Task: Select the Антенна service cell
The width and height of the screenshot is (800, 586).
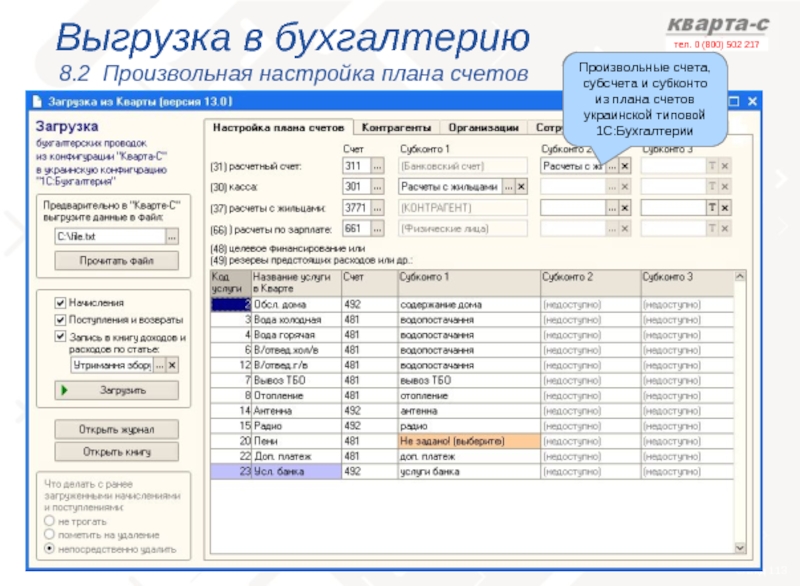Action: [x=296, y=411]
